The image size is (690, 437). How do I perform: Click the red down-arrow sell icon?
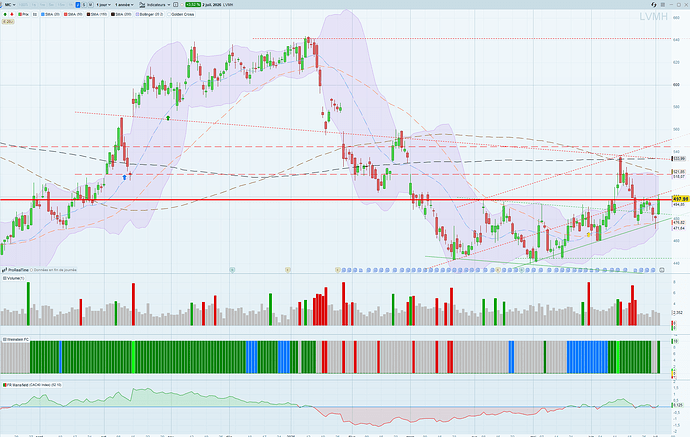[x=12, y=15]
